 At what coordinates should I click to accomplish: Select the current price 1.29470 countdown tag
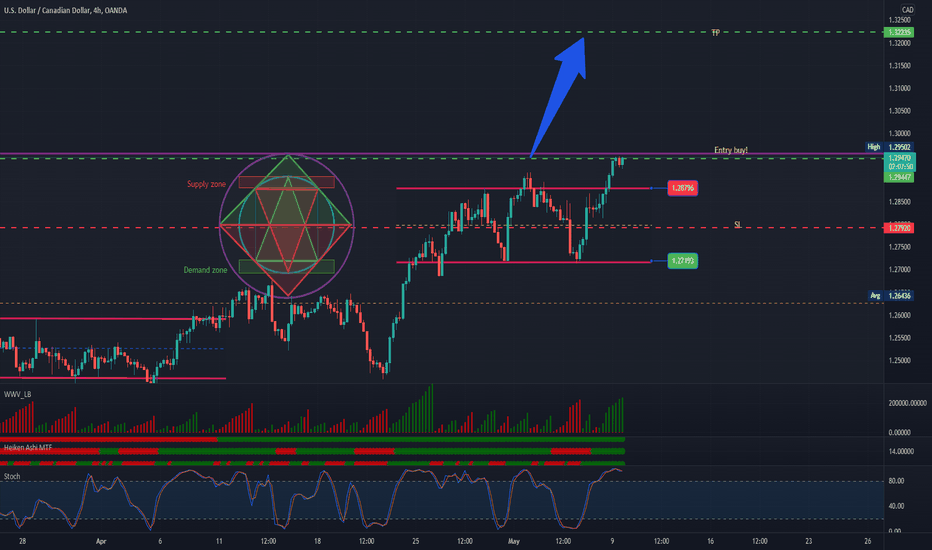pos(900,162)
